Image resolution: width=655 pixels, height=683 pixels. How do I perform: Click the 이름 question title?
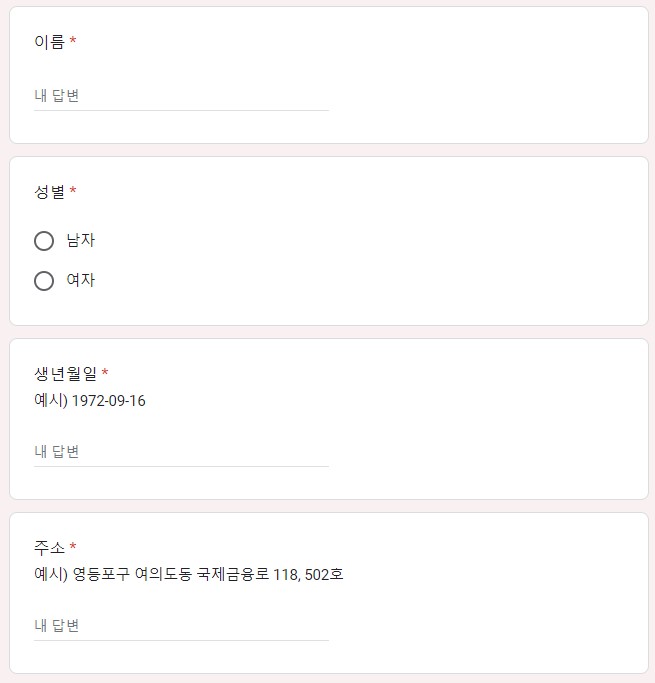pyautogui.click(x=49, y=42)
